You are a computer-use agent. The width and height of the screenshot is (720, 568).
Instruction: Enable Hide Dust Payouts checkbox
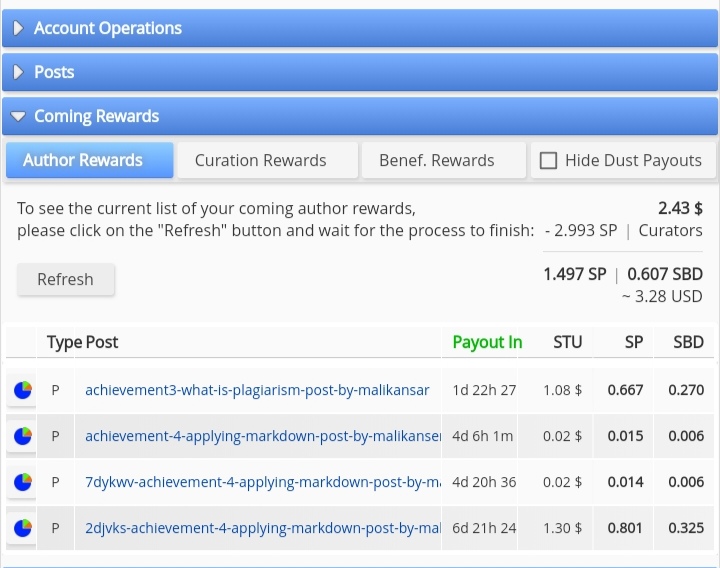click(x=548, y=161)
